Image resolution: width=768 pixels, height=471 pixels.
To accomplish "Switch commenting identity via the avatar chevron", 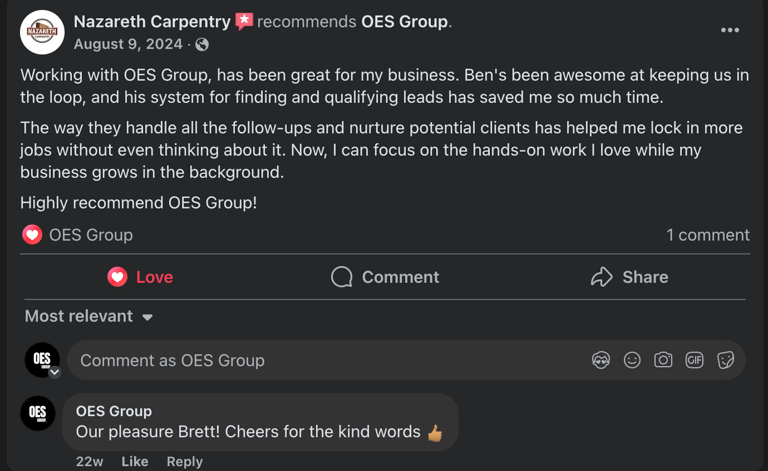I will [55, 372].
